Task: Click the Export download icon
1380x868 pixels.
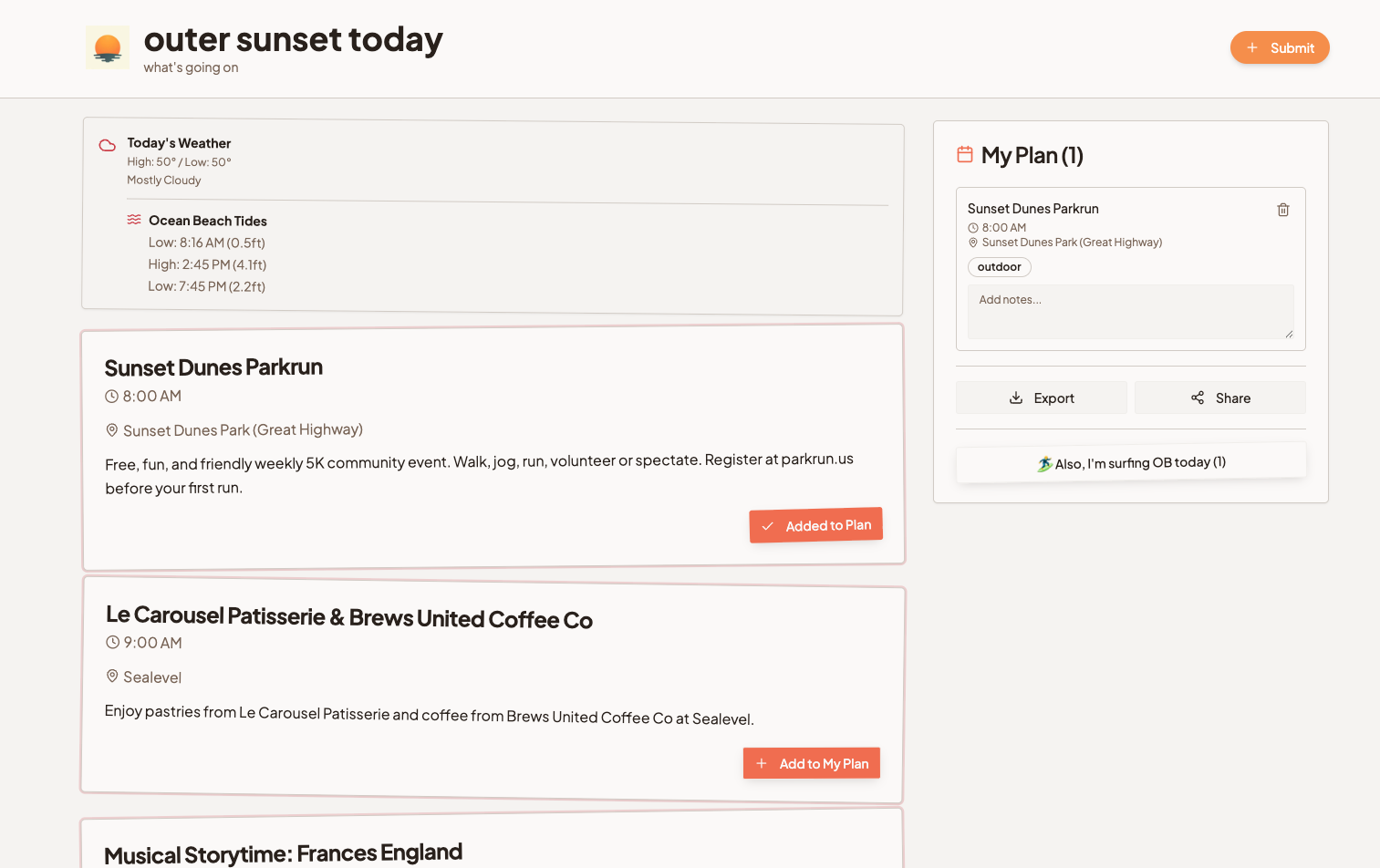Action: [x=1016, y=398]
